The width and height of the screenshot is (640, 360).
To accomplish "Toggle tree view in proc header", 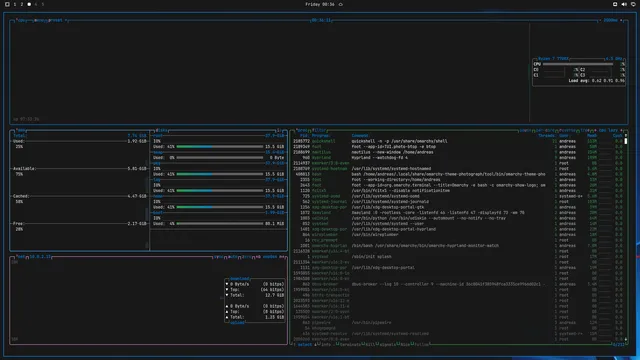I will 585,131.
